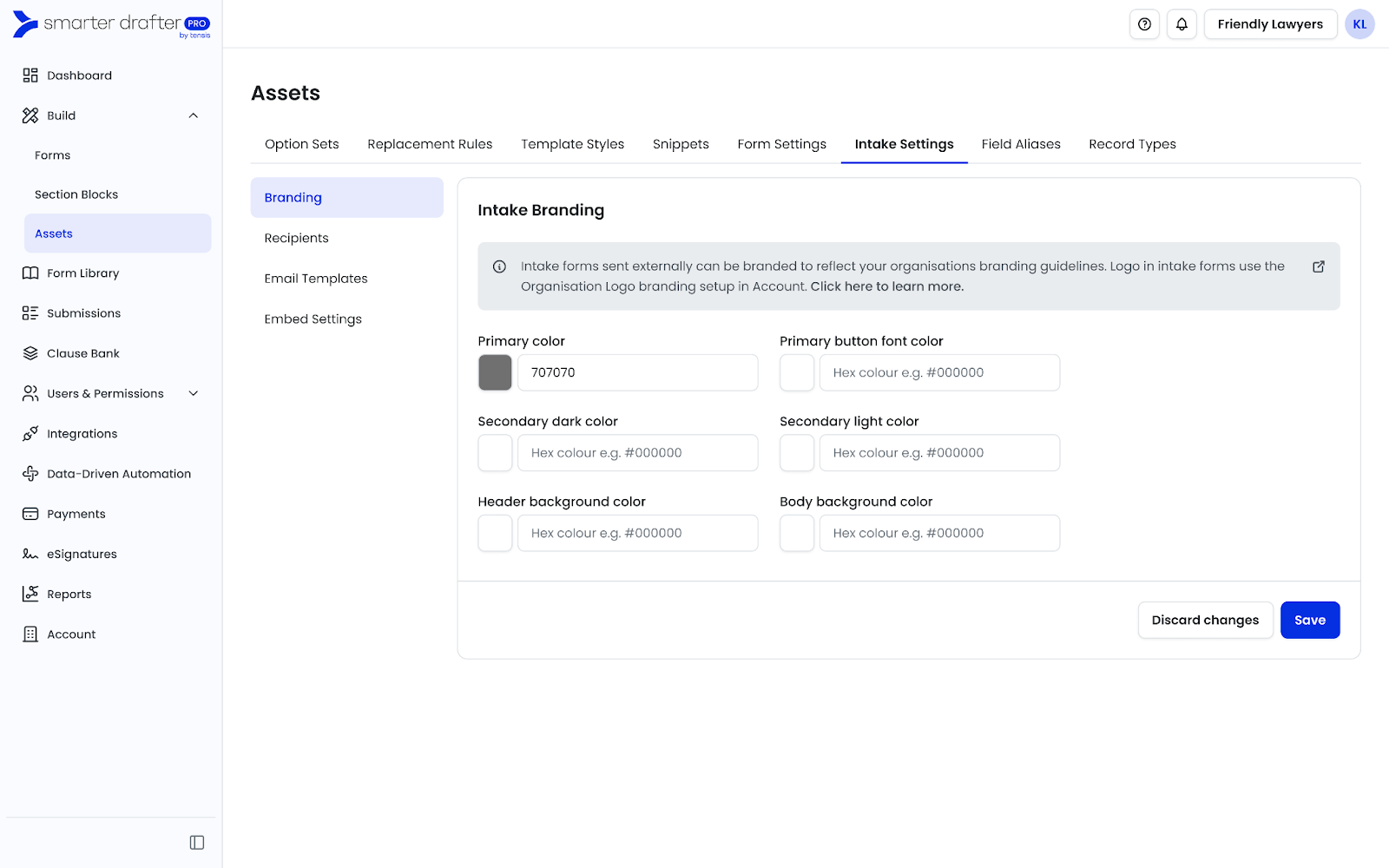This screenshot has width=1389, height=868.
Task: Click the Body background color hex field
Action: point(938,533)
